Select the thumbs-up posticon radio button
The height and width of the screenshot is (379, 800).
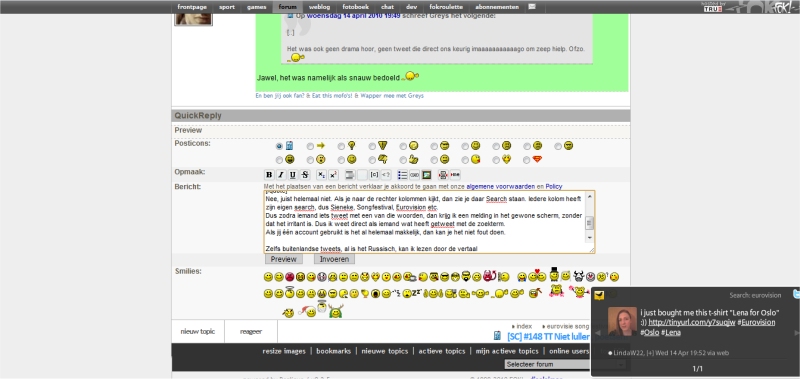[x=403, y=160]
